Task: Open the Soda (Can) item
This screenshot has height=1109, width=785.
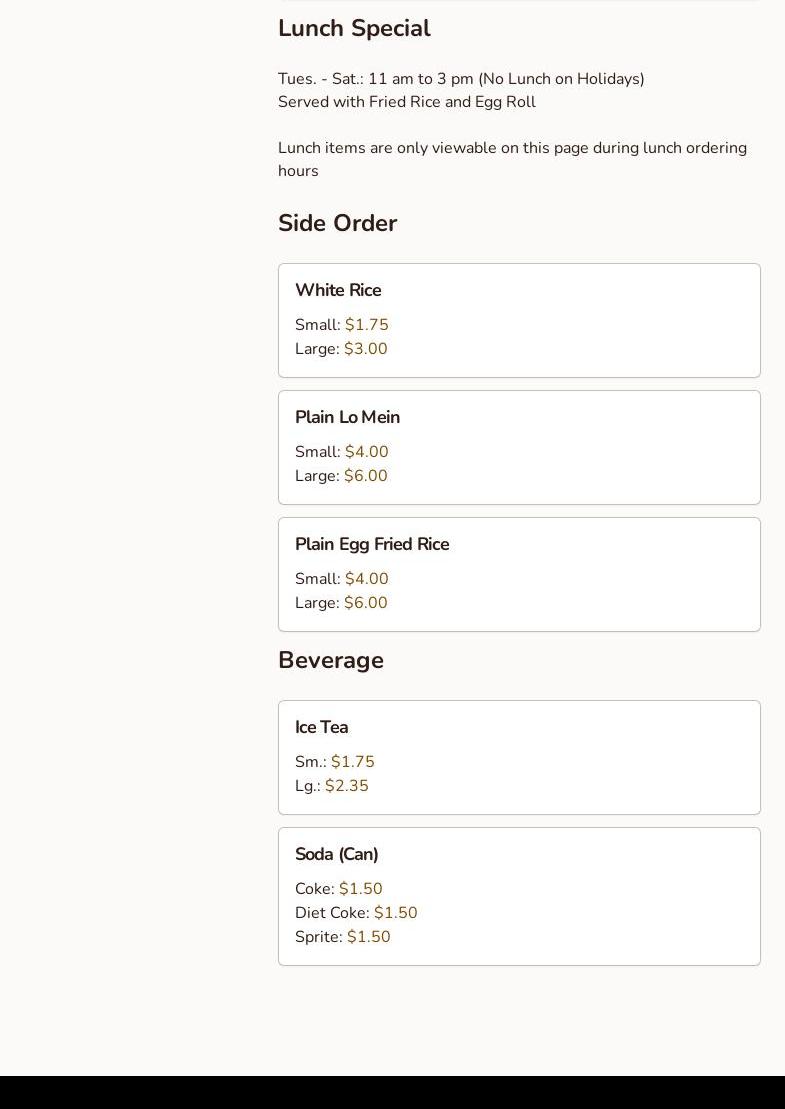Action: tap(336, 854)
